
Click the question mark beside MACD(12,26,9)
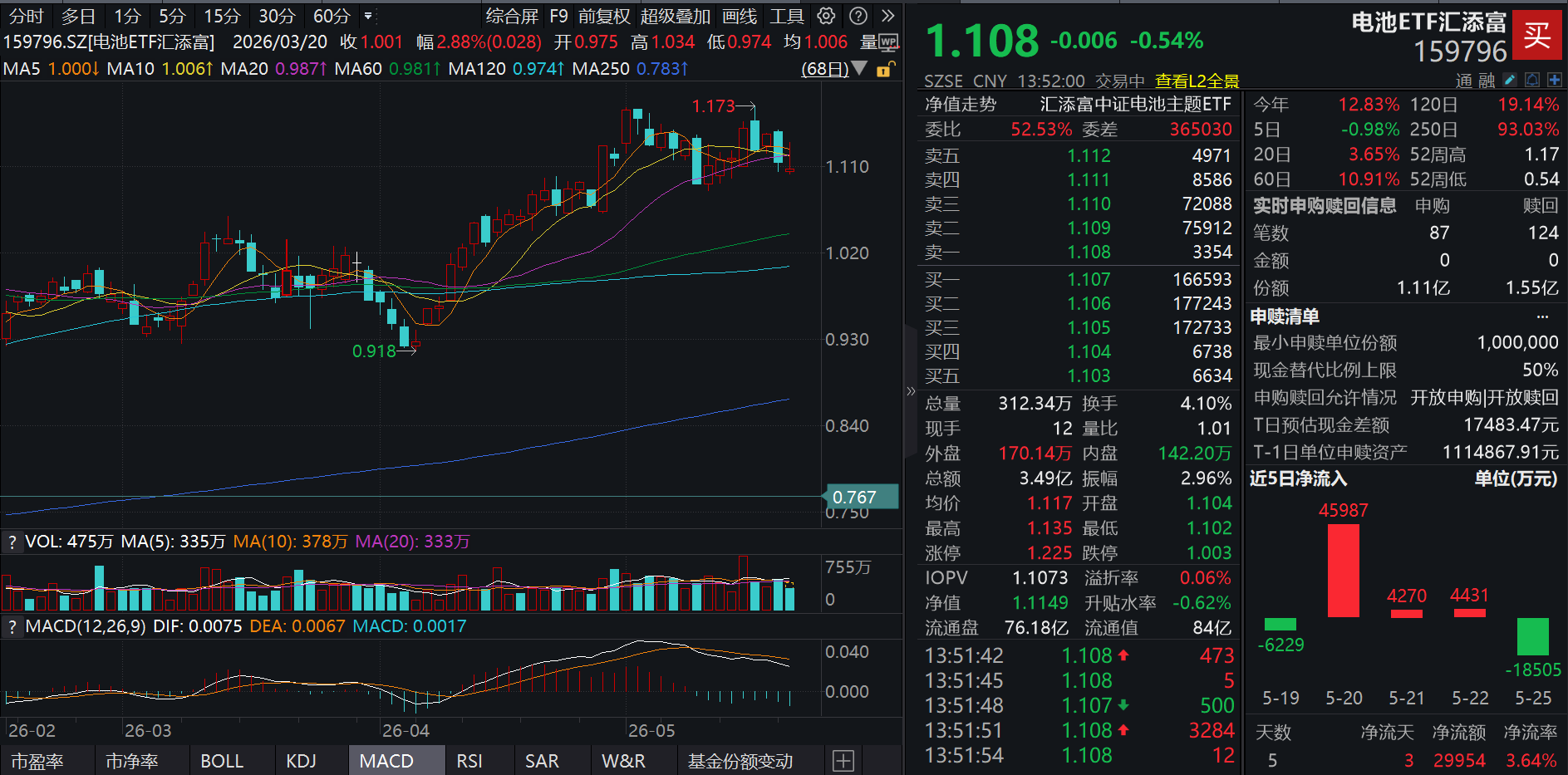point(12,626)
